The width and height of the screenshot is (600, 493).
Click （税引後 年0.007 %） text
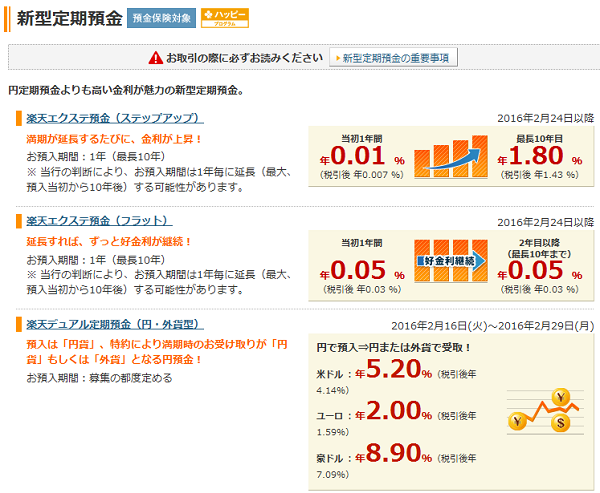pyautogui.click(x=362, y=175)
